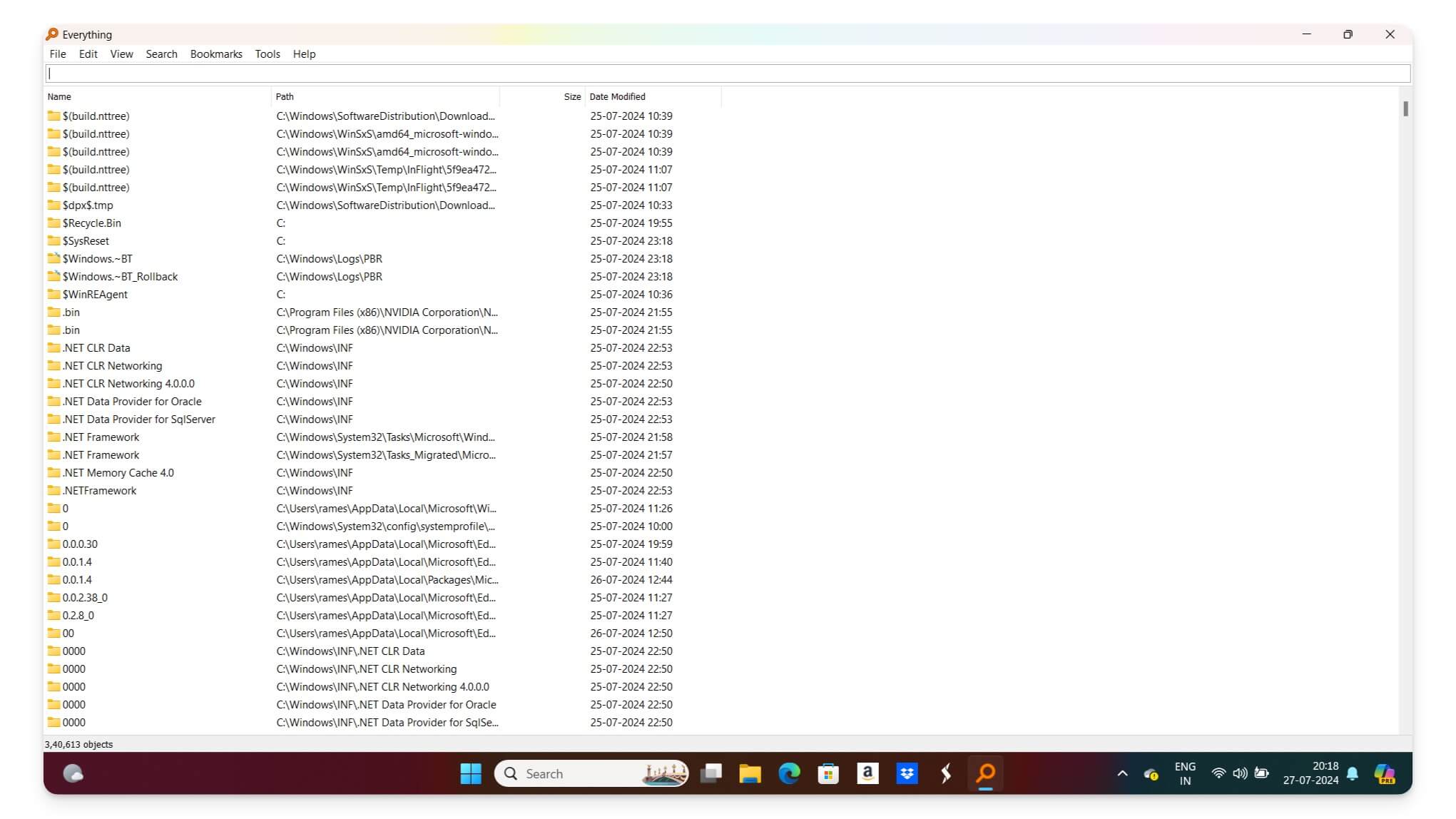This screenshot has width=1456, height=819.
Task: Sort results by the Name column
Action: pyautogui.click(x=59, y=96)
